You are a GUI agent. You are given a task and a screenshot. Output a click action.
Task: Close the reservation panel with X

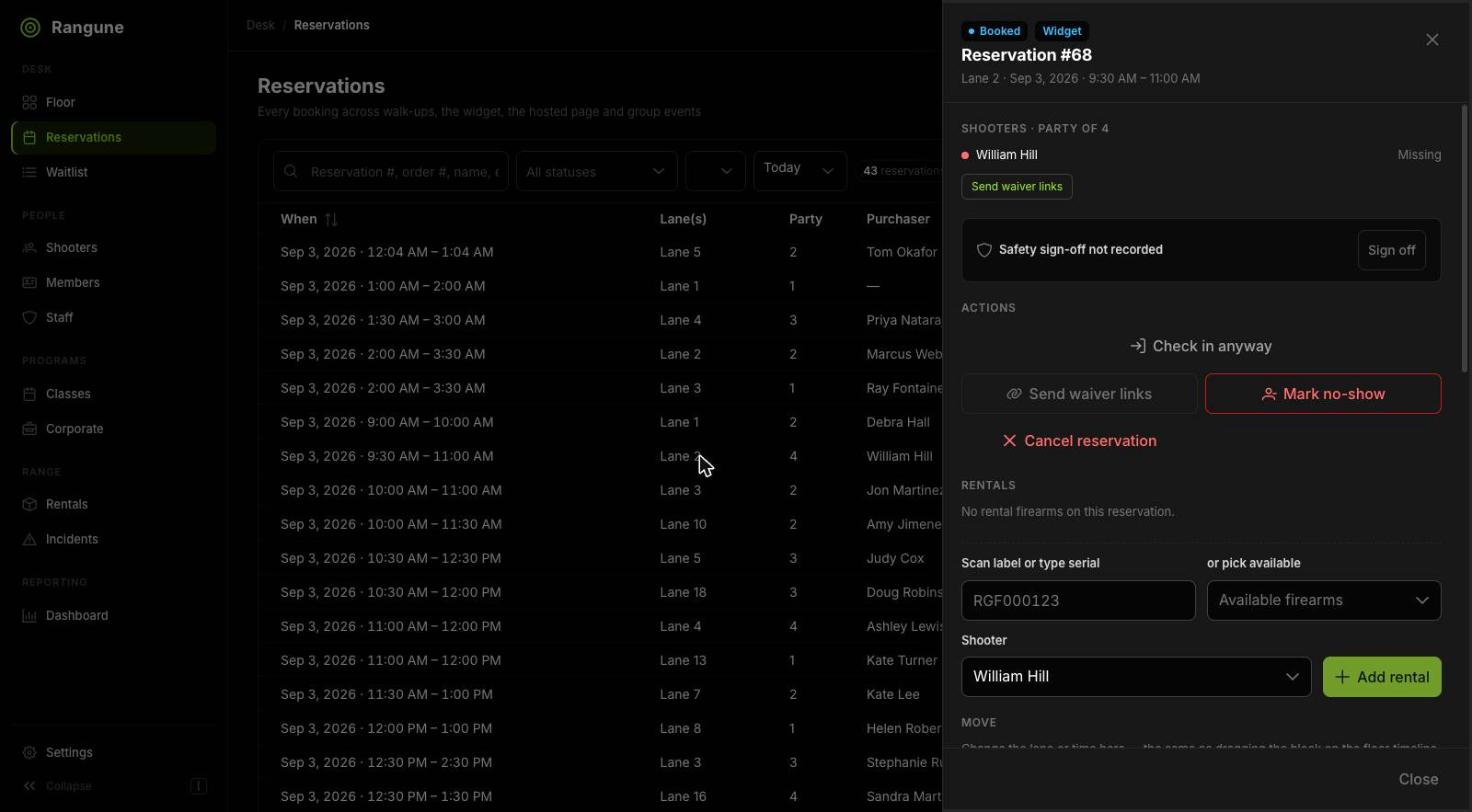(1432, 40)
